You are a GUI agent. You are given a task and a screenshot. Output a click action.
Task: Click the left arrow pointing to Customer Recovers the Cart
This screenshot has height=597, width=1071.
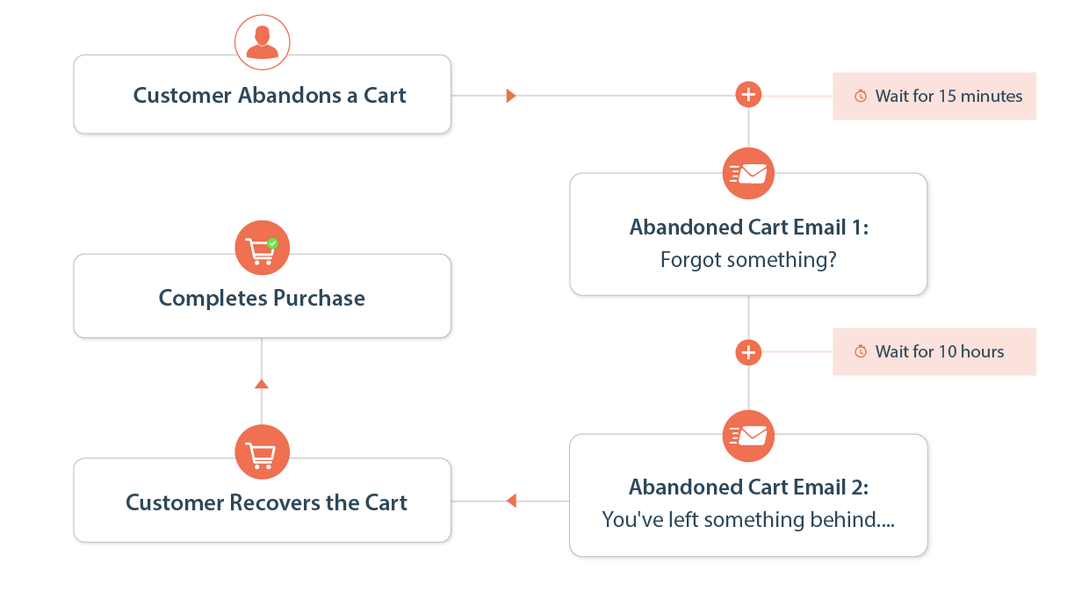511,500
